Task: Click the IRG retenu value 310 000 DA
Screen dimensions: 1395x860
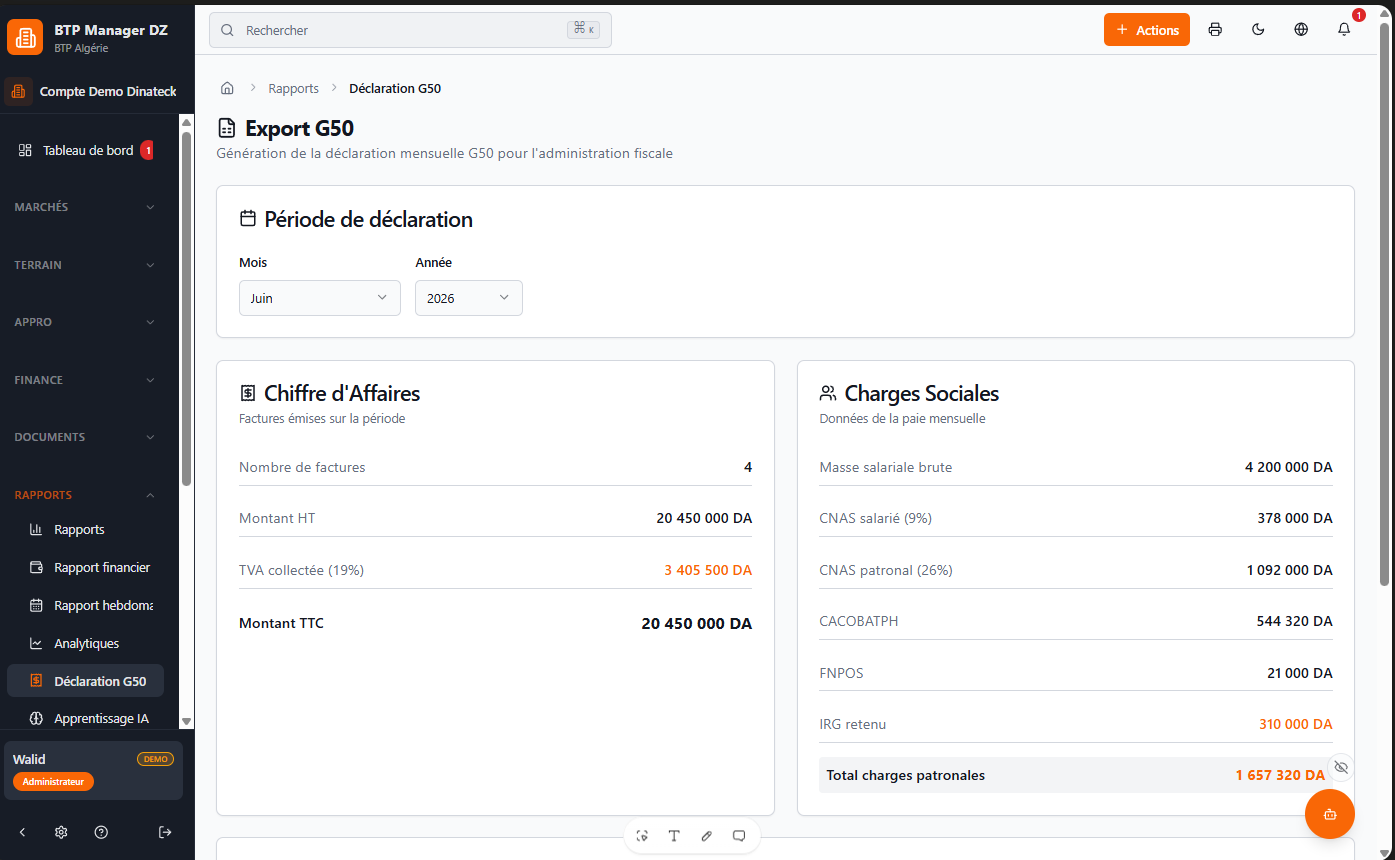Action: click(x=1296, y=724)
